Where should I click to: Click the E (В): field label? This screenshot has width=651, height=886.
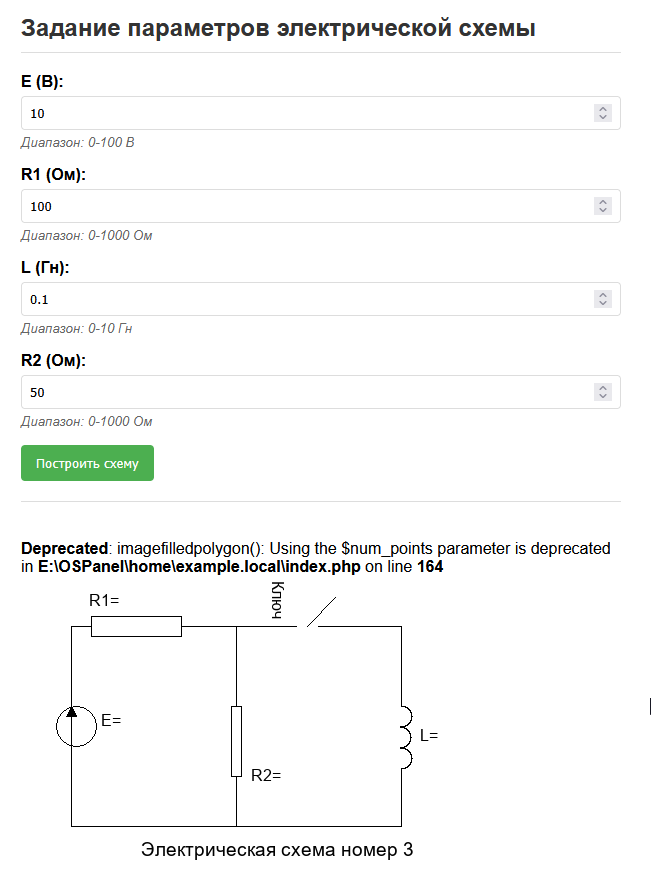tap(42, 81)
